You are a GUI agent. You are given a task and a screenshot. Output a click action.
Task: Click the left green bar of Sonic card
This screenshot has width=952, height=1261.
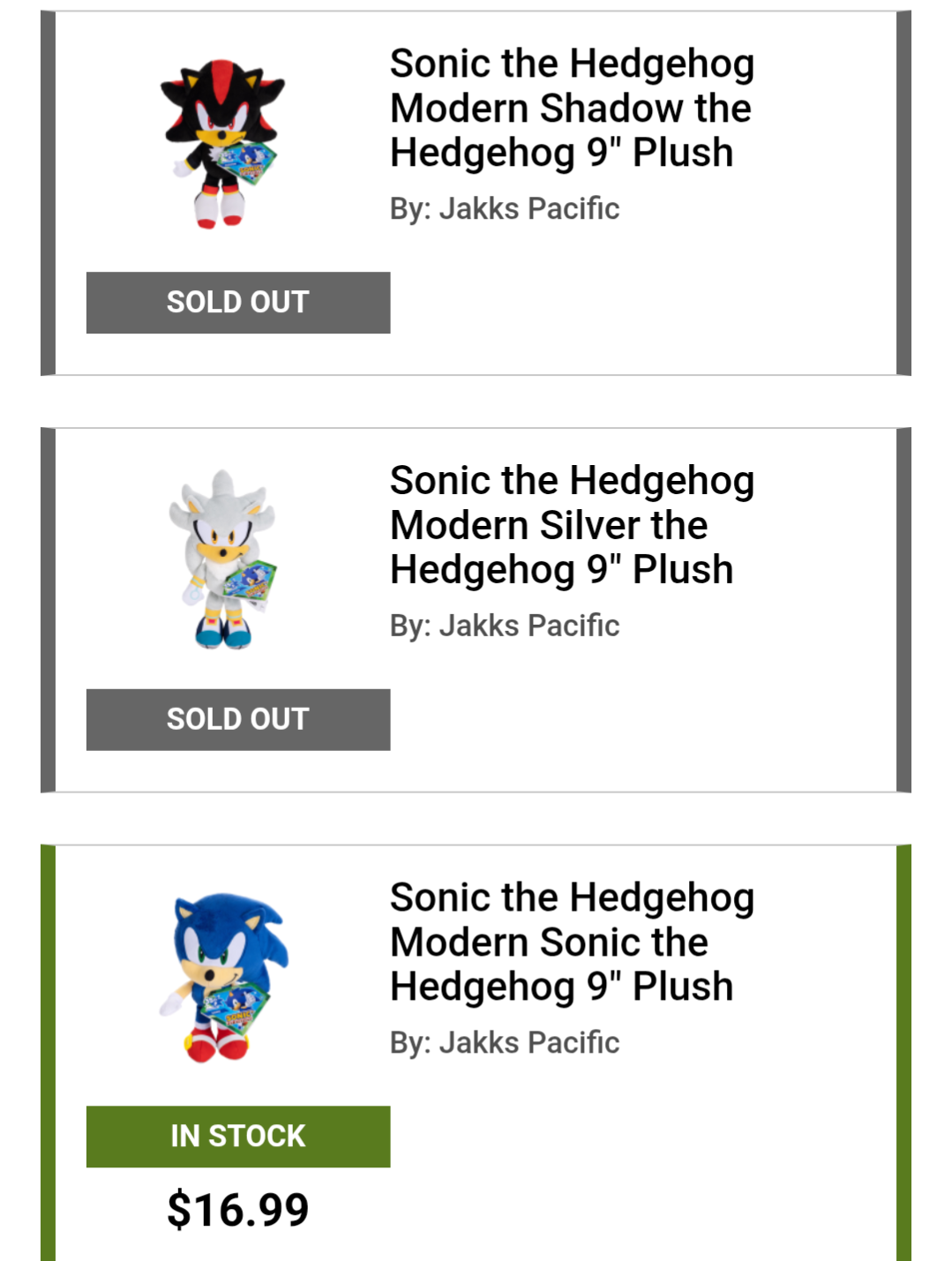point(48,1052)
